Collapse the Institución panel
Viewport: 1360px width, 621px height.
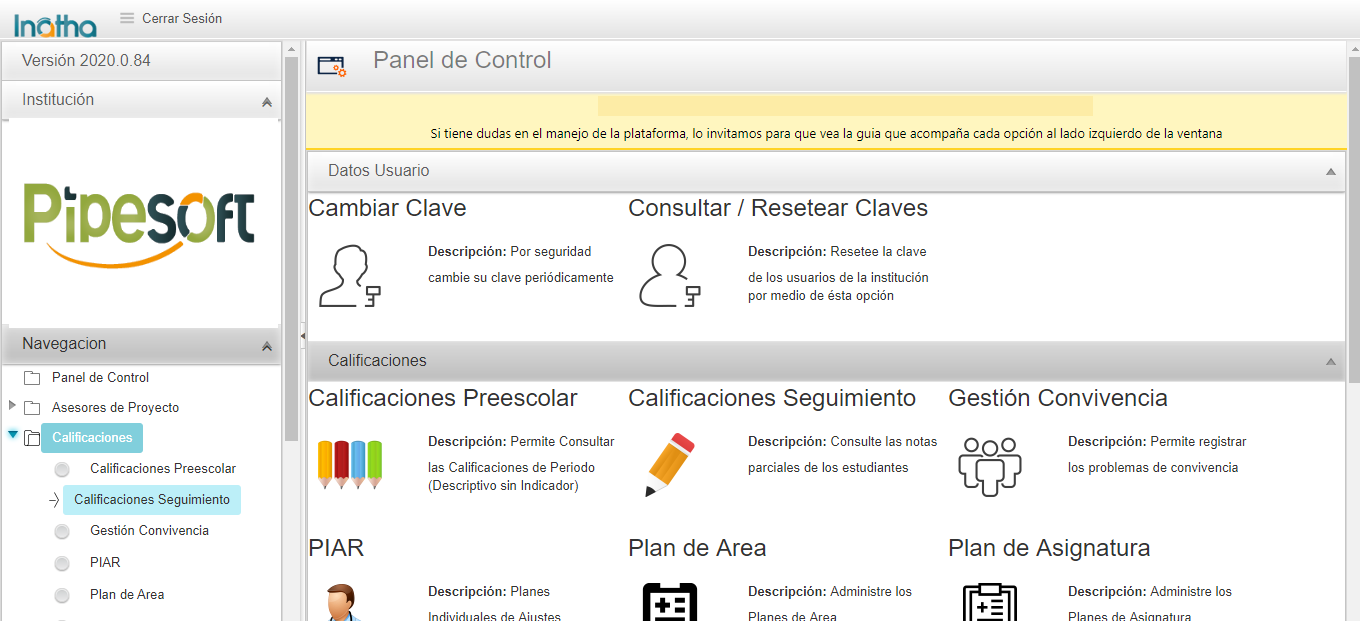[x=266, y=102]
